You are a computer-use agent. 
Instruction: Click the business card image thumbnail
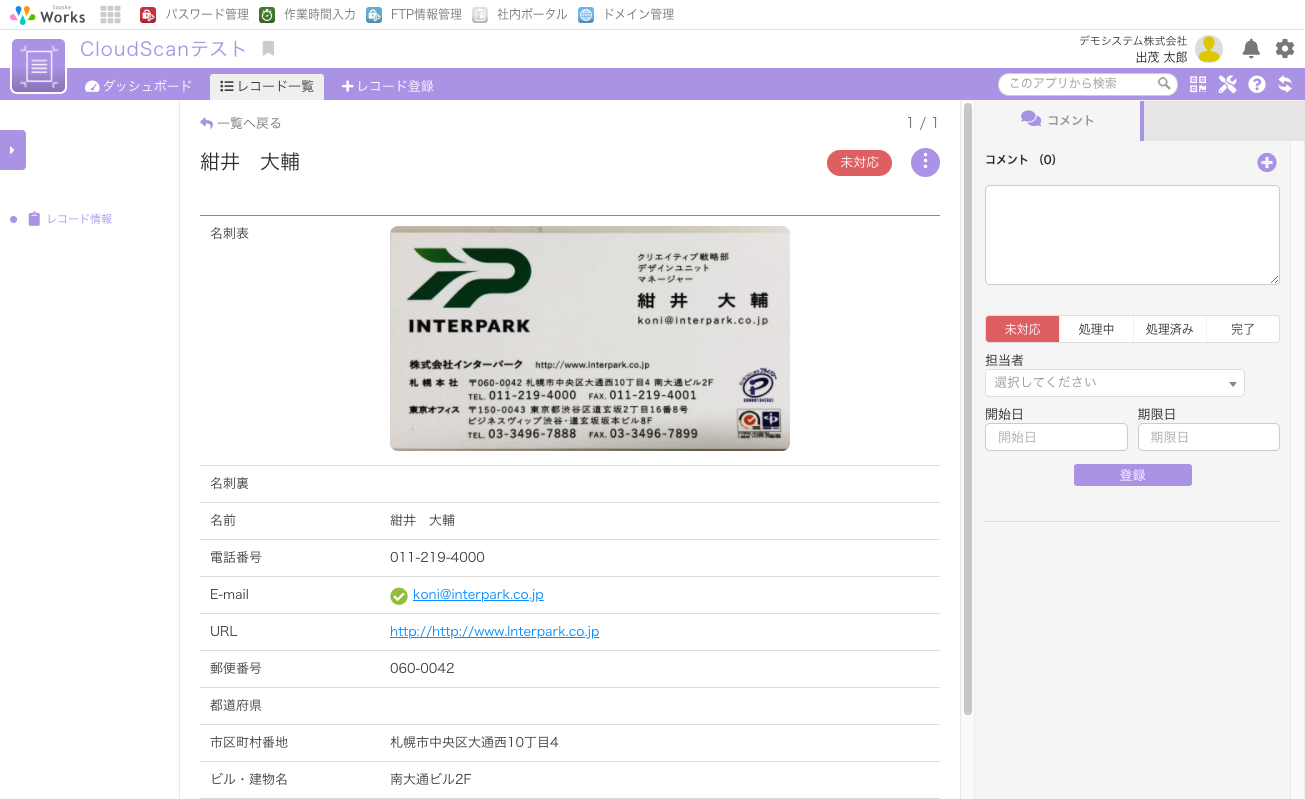589,338
